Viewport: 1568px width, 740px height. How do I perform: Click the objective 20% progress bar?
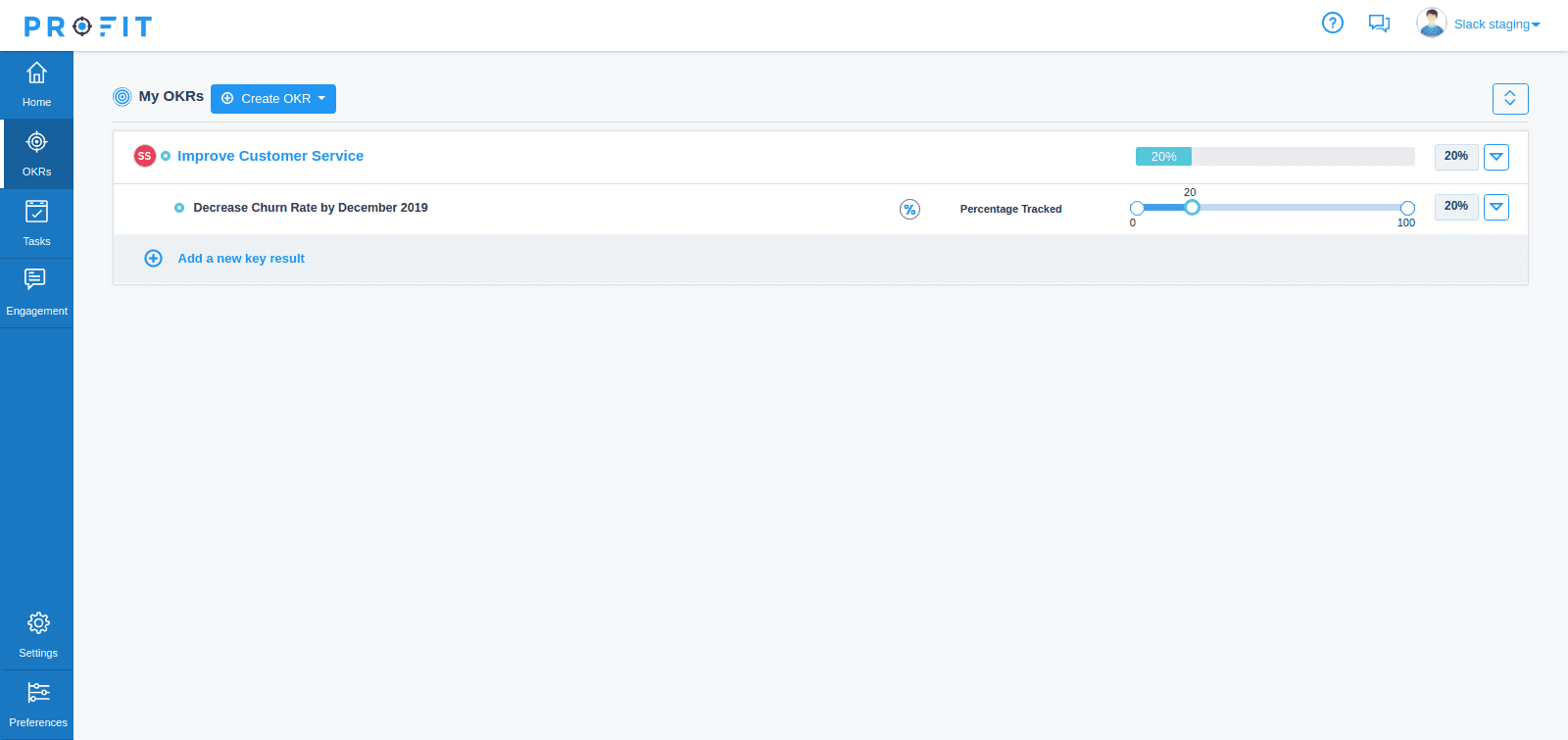point(1275,157)
